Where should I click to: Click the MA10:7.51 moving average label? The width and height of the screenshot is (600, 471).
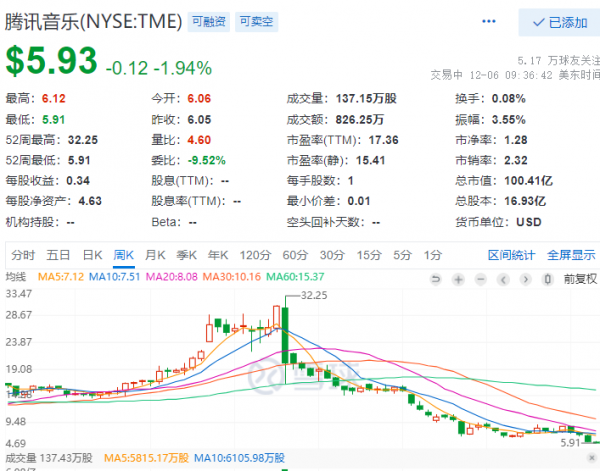[114, 277]
